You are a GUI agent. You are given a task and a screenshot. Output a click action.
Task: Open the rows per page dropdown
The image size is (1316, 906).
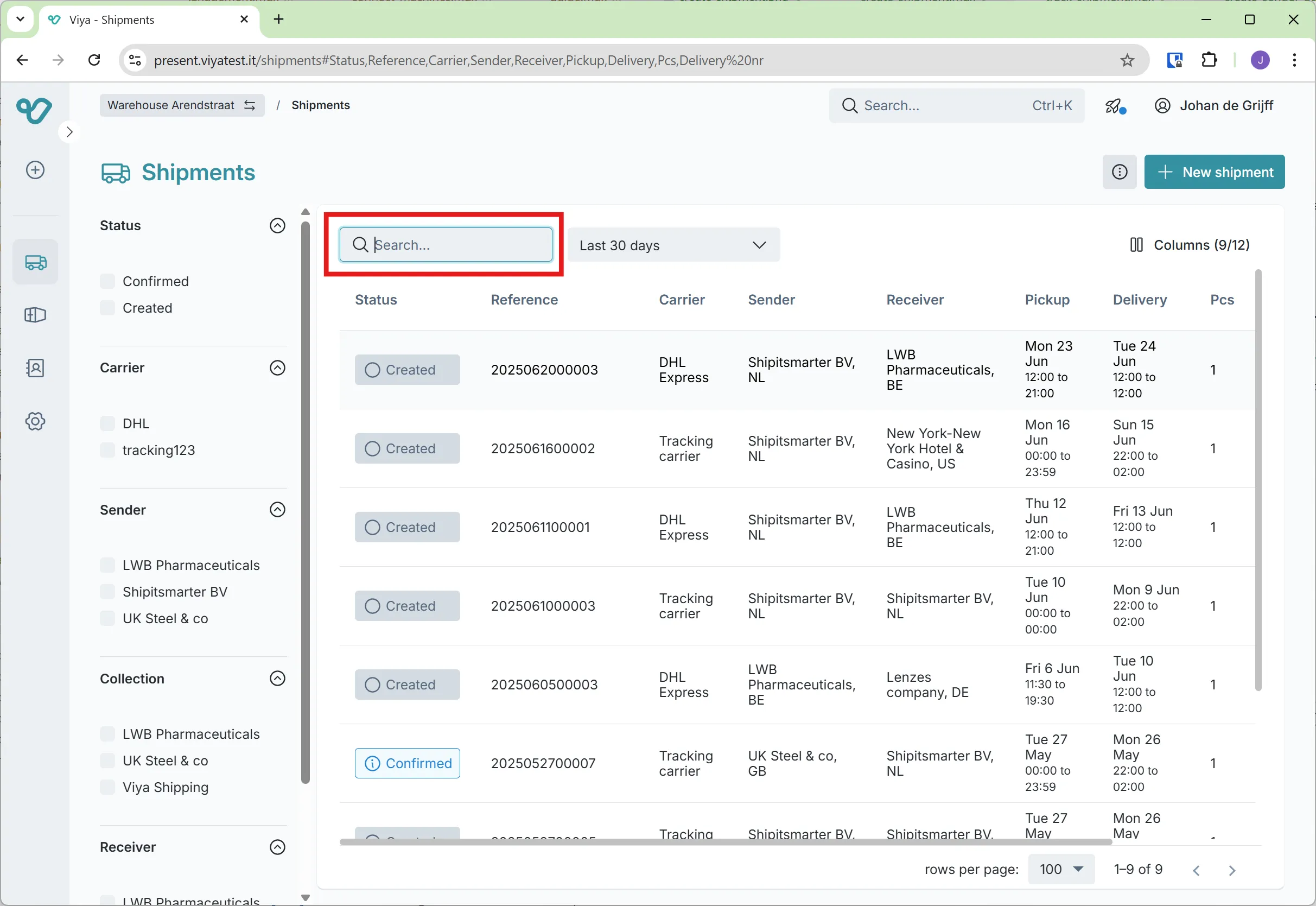(x=1060, y=869)
